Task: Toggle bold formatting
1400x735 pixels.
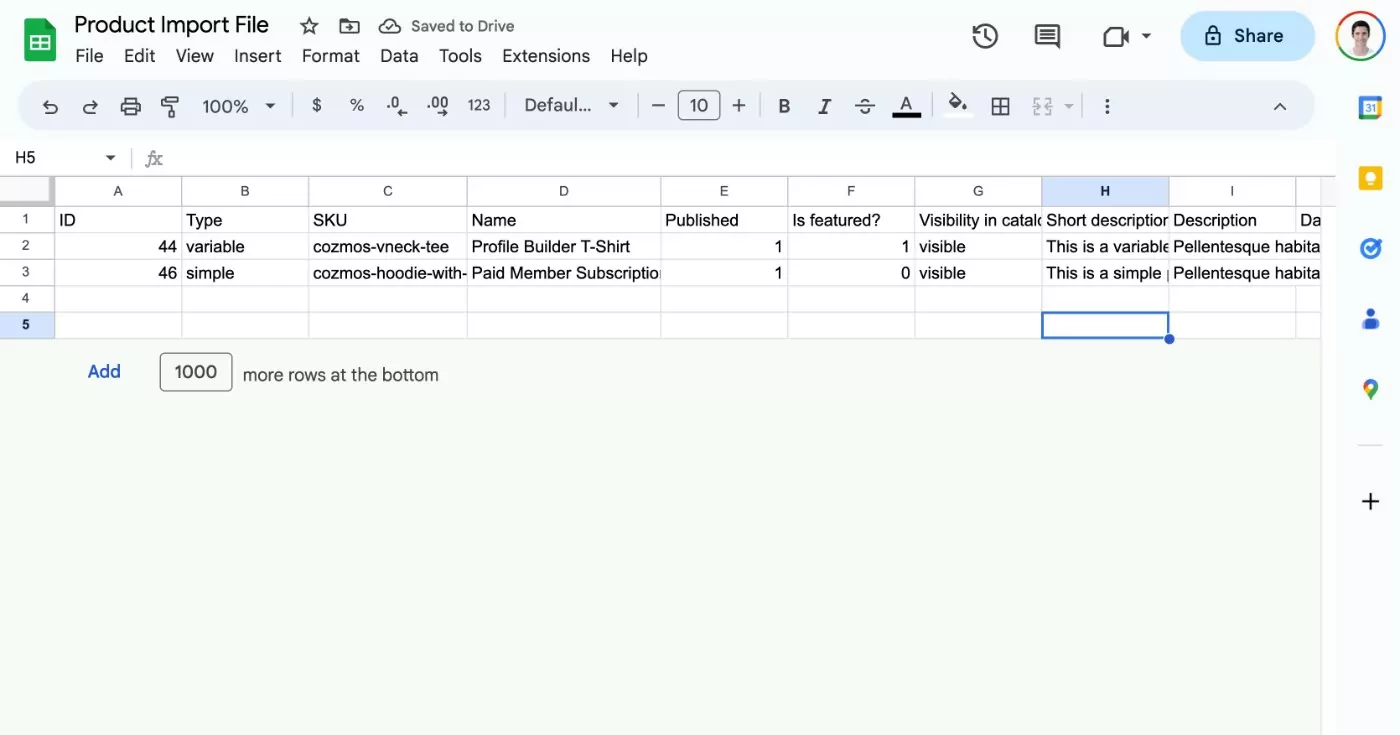Action: (x=784, y=106)
